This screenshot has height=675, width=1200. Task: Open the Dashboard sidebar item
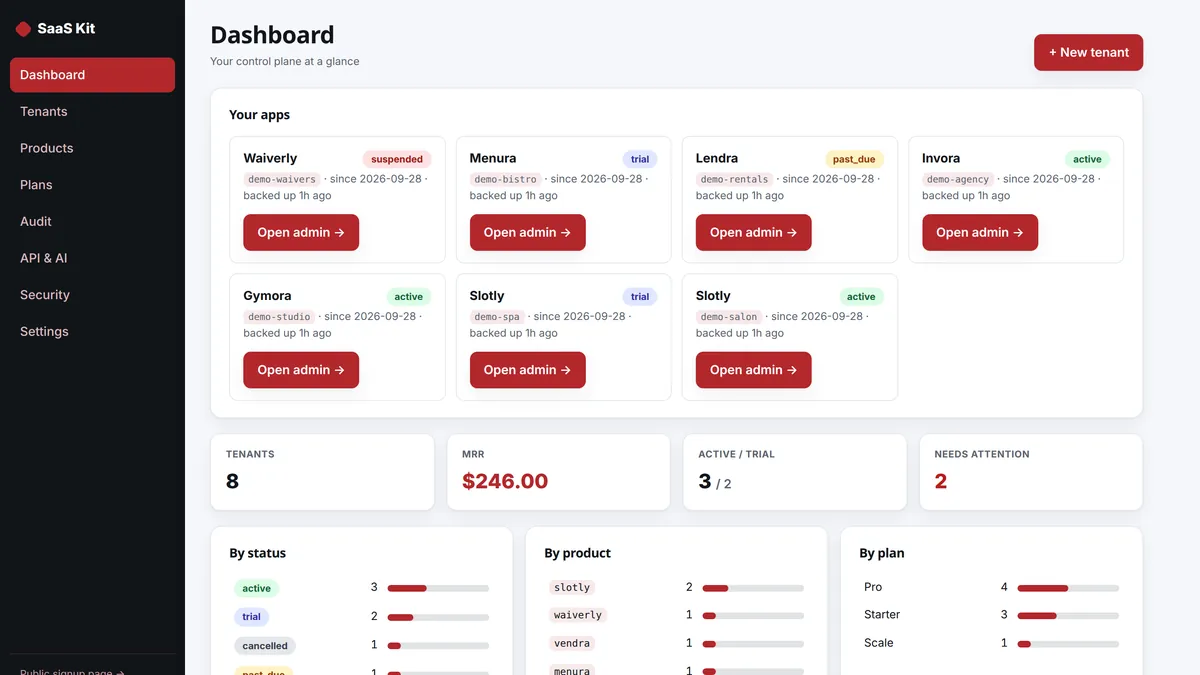pos(92,75)
